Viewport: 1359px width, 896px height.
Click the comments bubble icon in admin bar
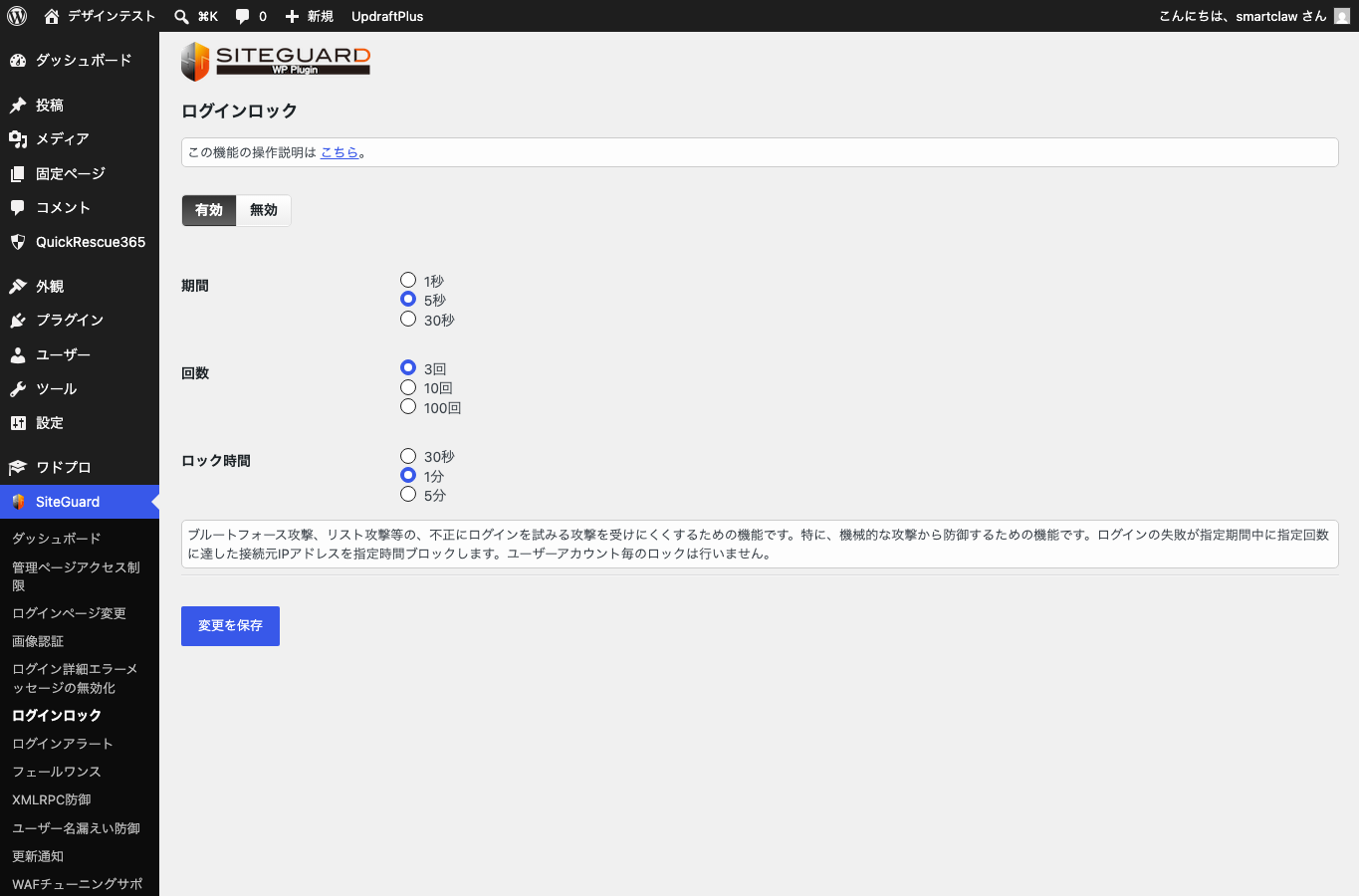242,16
